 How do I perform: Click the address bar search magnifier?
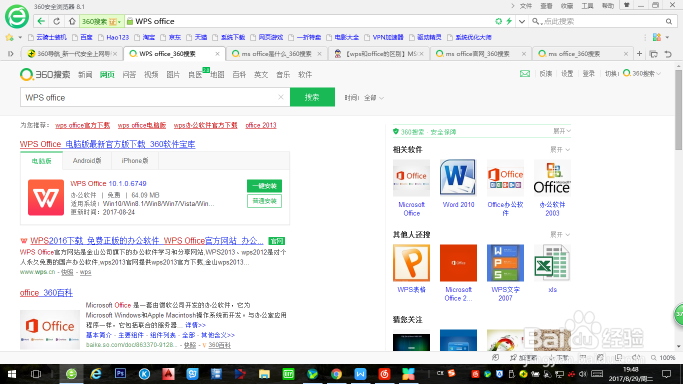(669, 21)
